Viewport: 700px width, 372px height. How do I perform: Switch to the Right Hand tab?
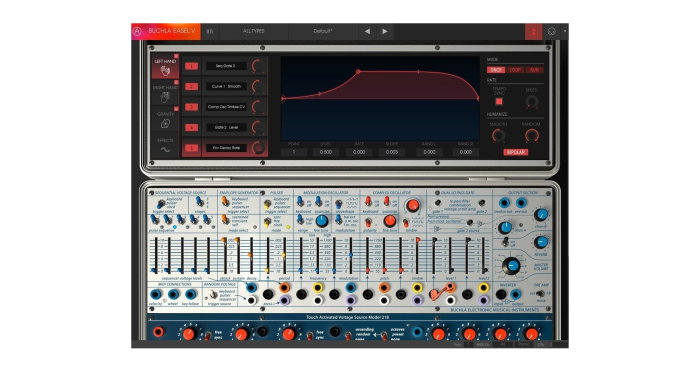click(165, 92)
